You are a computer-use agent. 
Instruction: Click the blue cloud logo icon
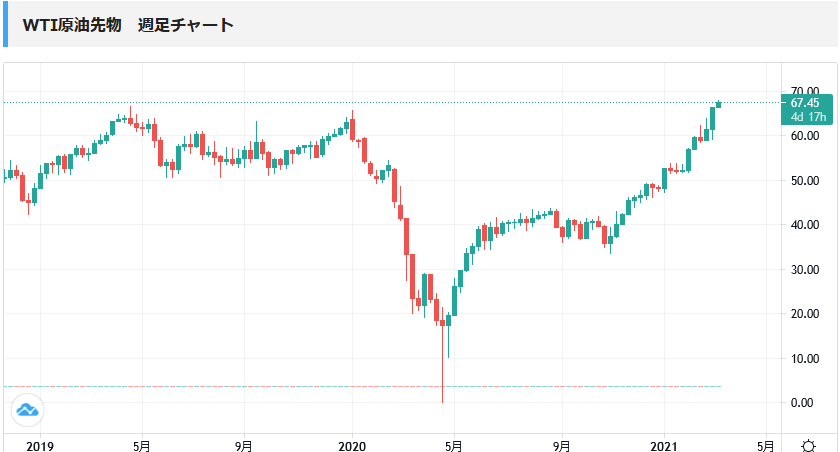click(27, 410)
